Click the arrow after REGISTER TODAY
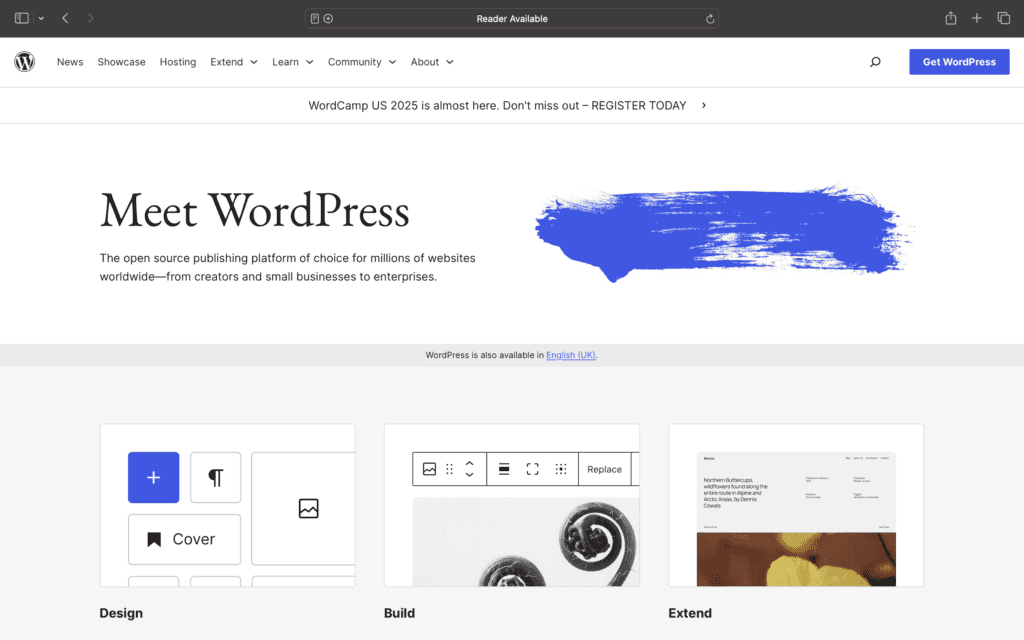The height and width of the screenshot is (640, 1024). (x=703, y=105)
